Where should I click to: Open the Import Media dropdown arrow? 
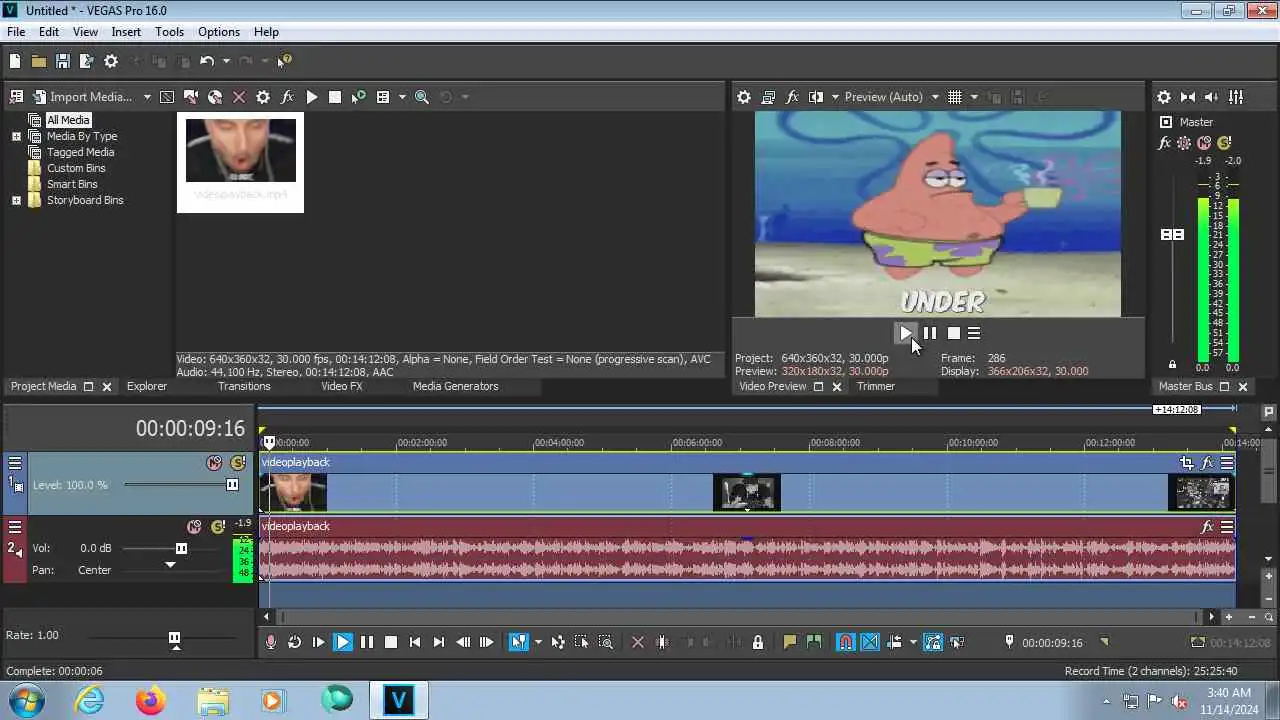[147, 97]
